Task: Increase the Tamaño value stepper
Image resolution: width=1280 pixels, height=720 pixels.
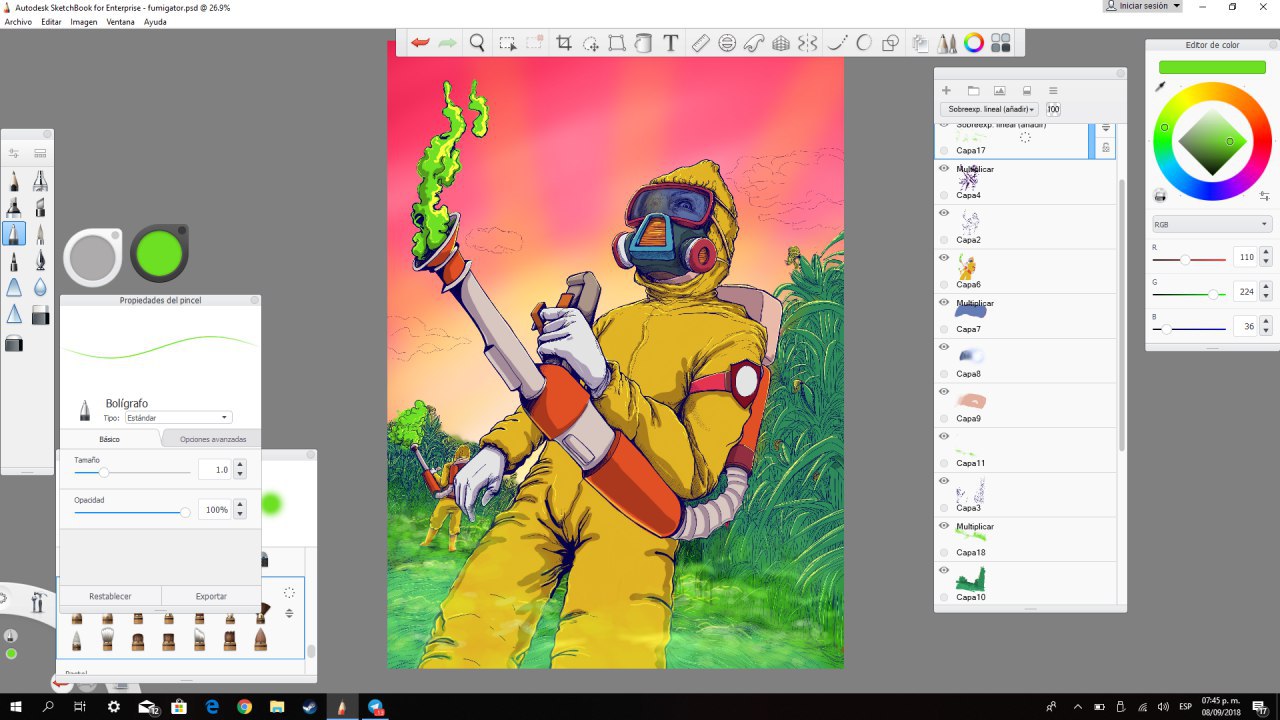Action: [x=239, y=465]
